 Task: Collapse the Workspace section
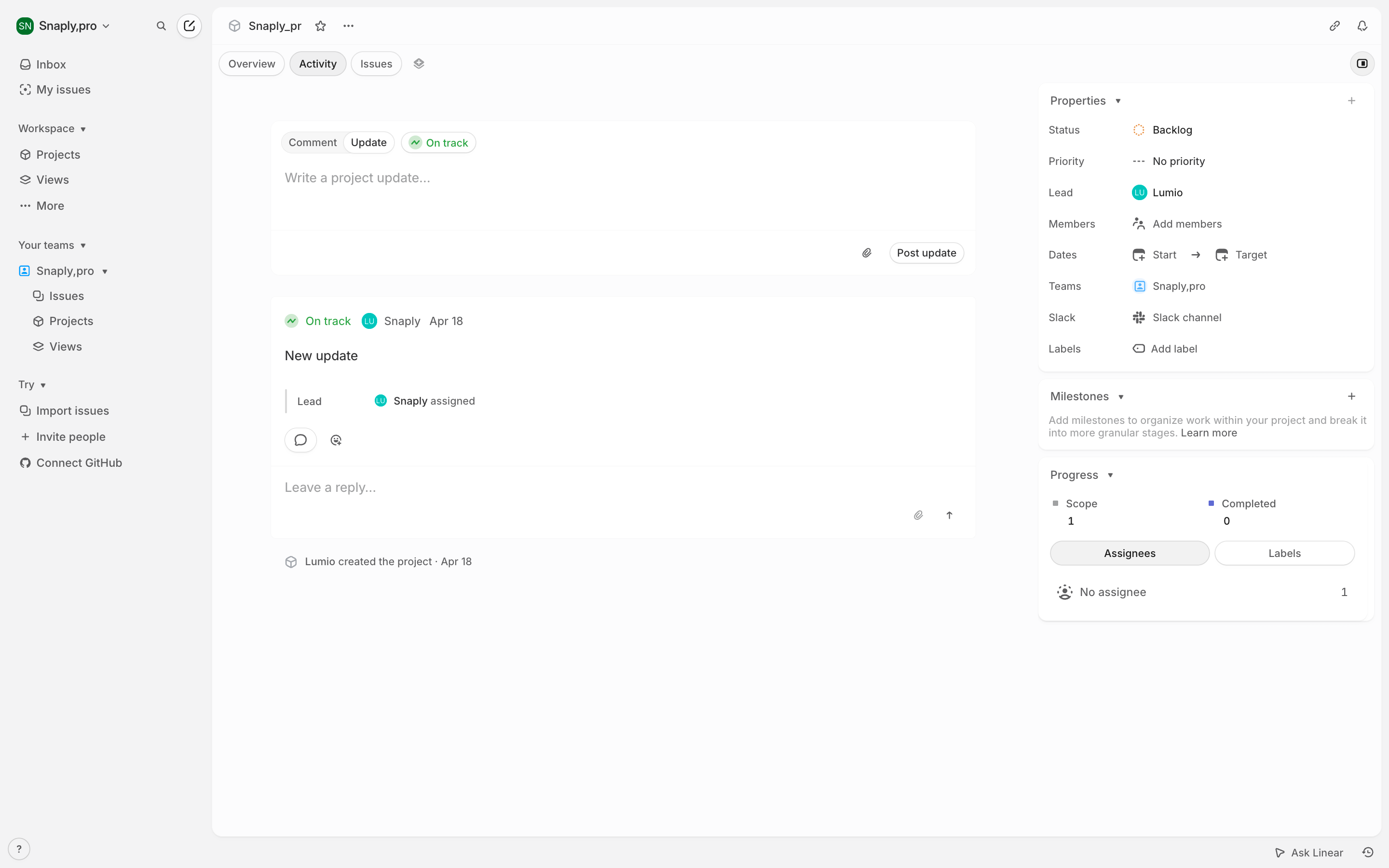pos(52,129)
